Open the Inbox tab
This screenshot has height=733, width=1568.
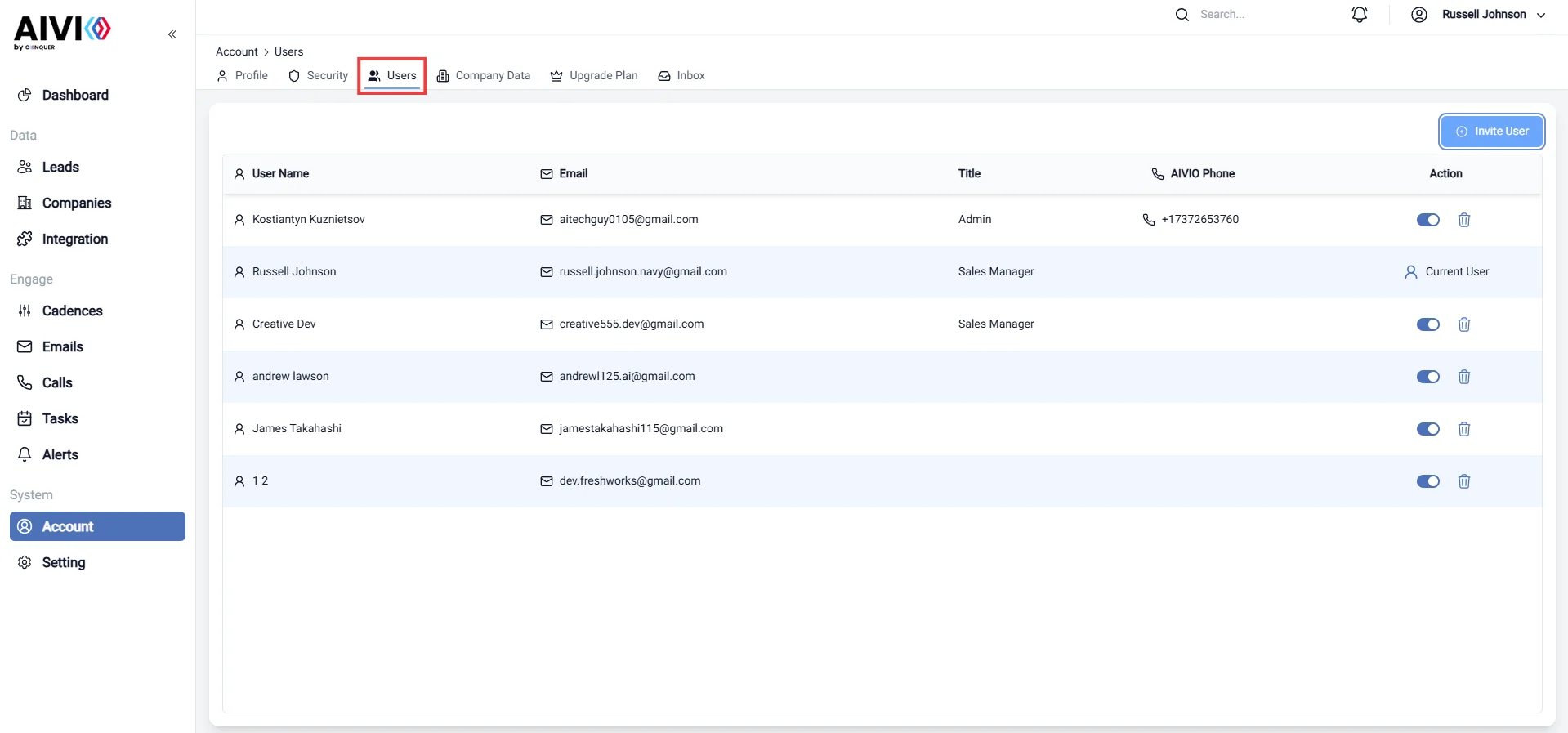coord(681,75)
